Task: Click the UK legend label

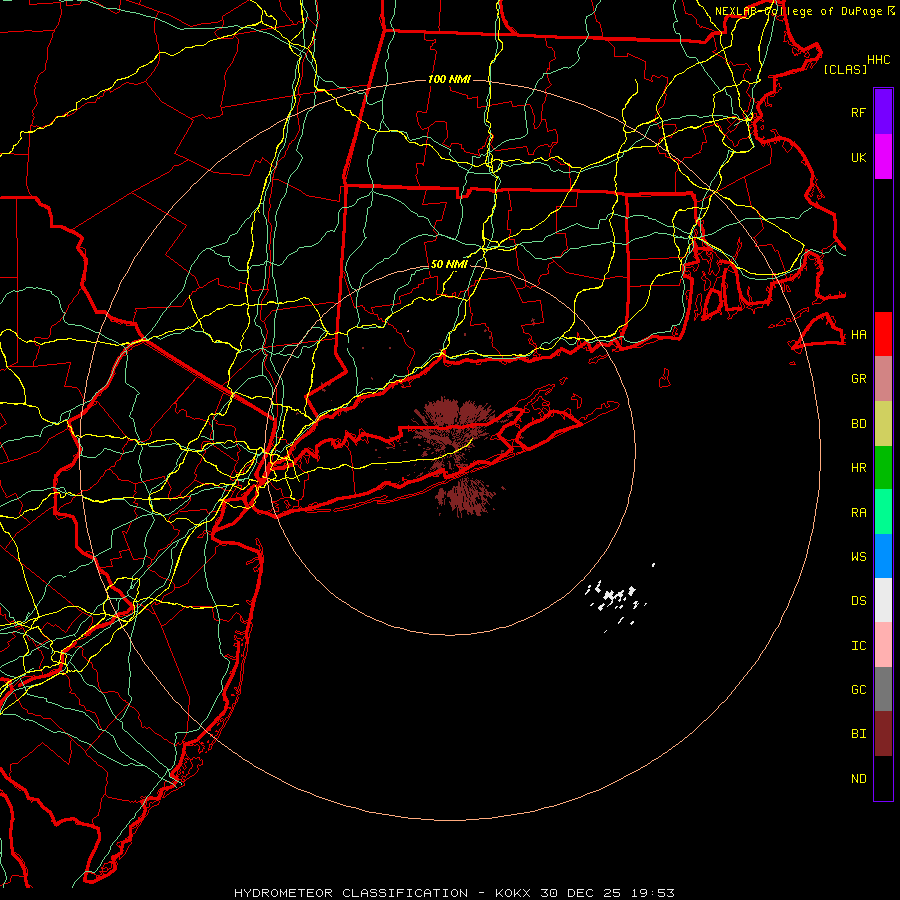Action: [x=858, y=157]
